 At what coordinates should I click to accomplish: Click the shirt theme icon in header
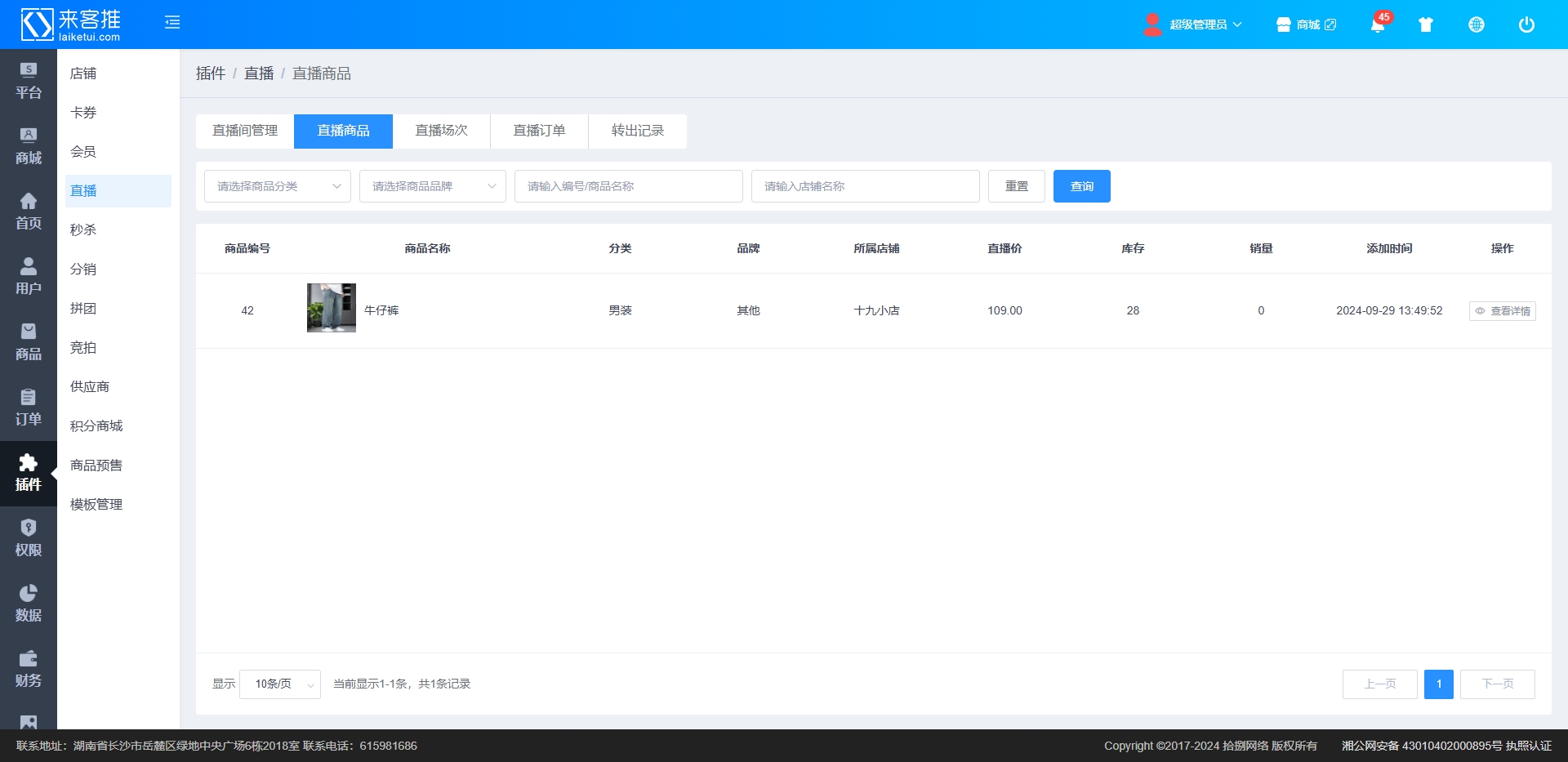1426,25
